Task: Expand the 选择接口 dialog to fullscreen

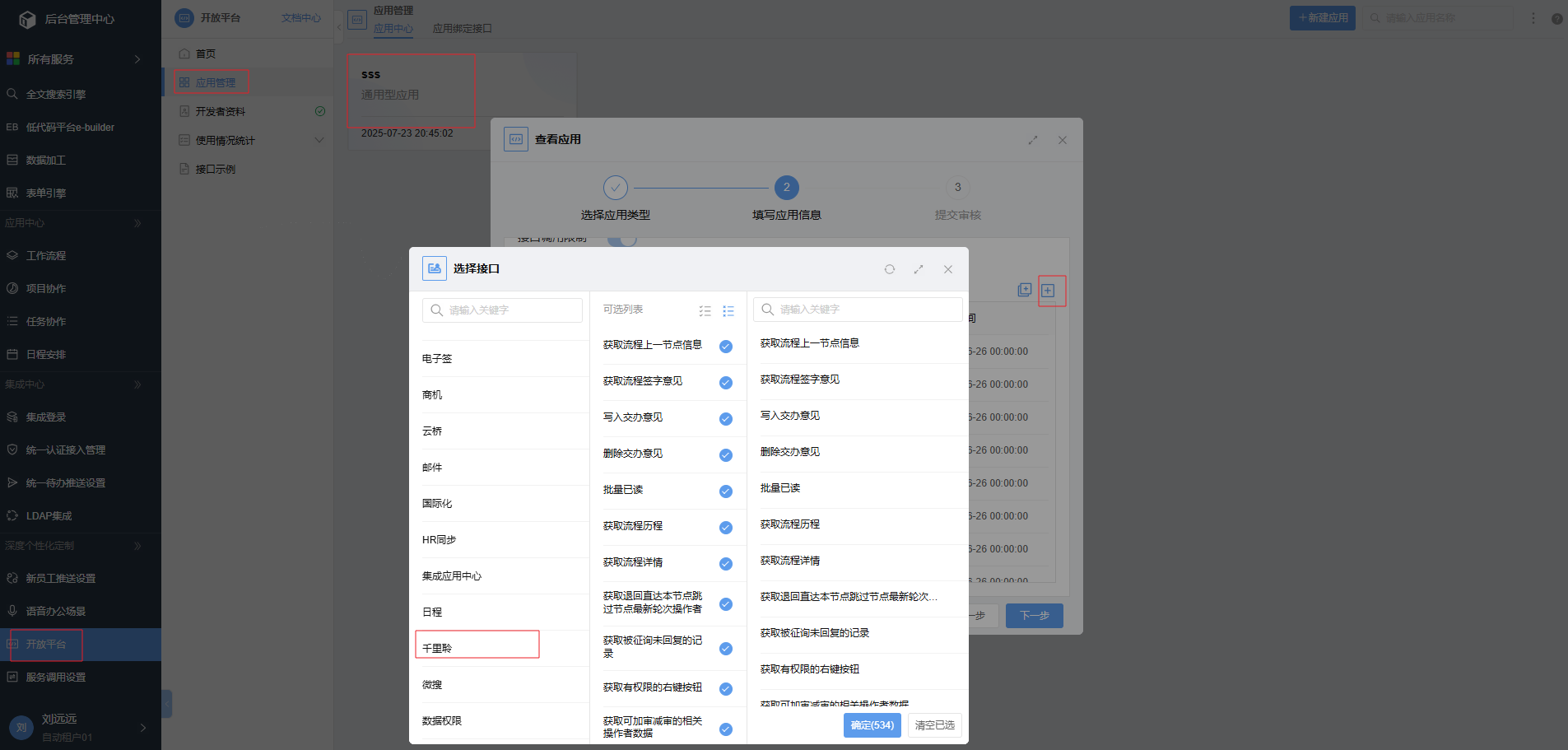Action: click(x=919, y=269)
